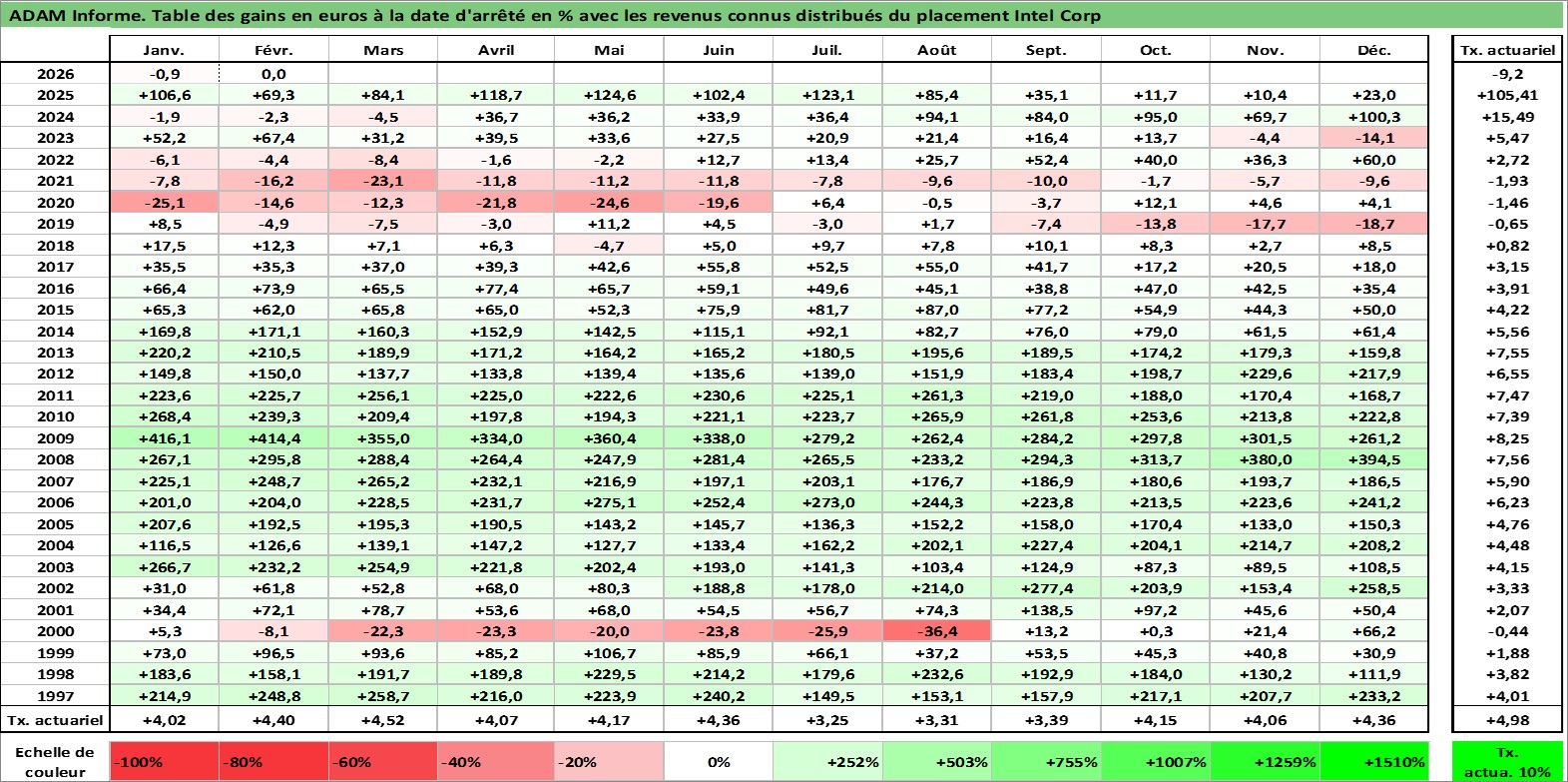Select the +124,6 cell in row 2025
The width and height of the screenshot is (1568, 782).
[x=609, y=95]
